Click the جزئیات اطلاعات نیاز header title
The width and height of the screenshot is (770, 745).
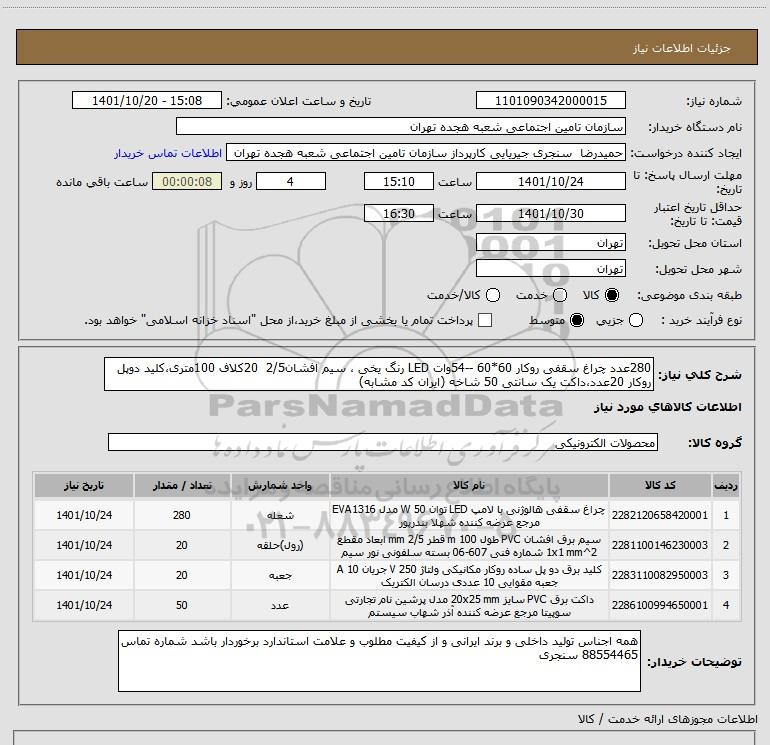pyautogui.click(x=682, y=48)
